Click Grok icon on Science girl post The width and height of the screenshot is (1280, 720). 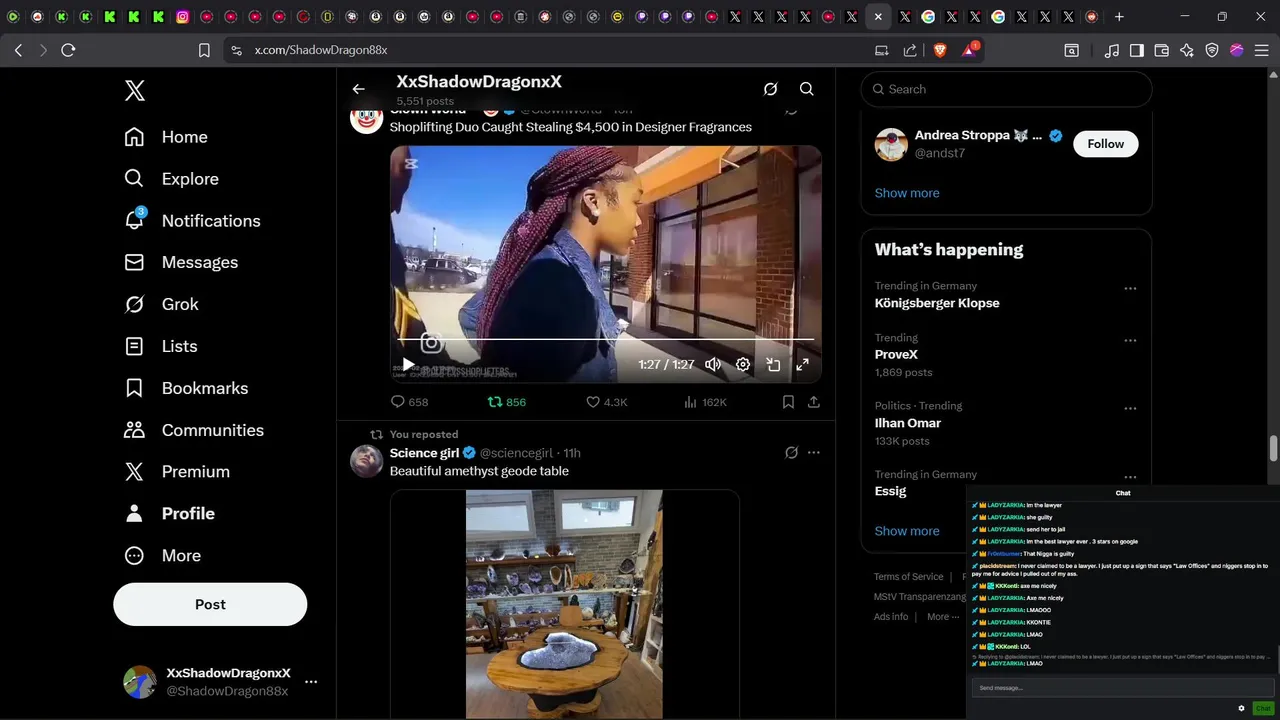click(791, 453)
